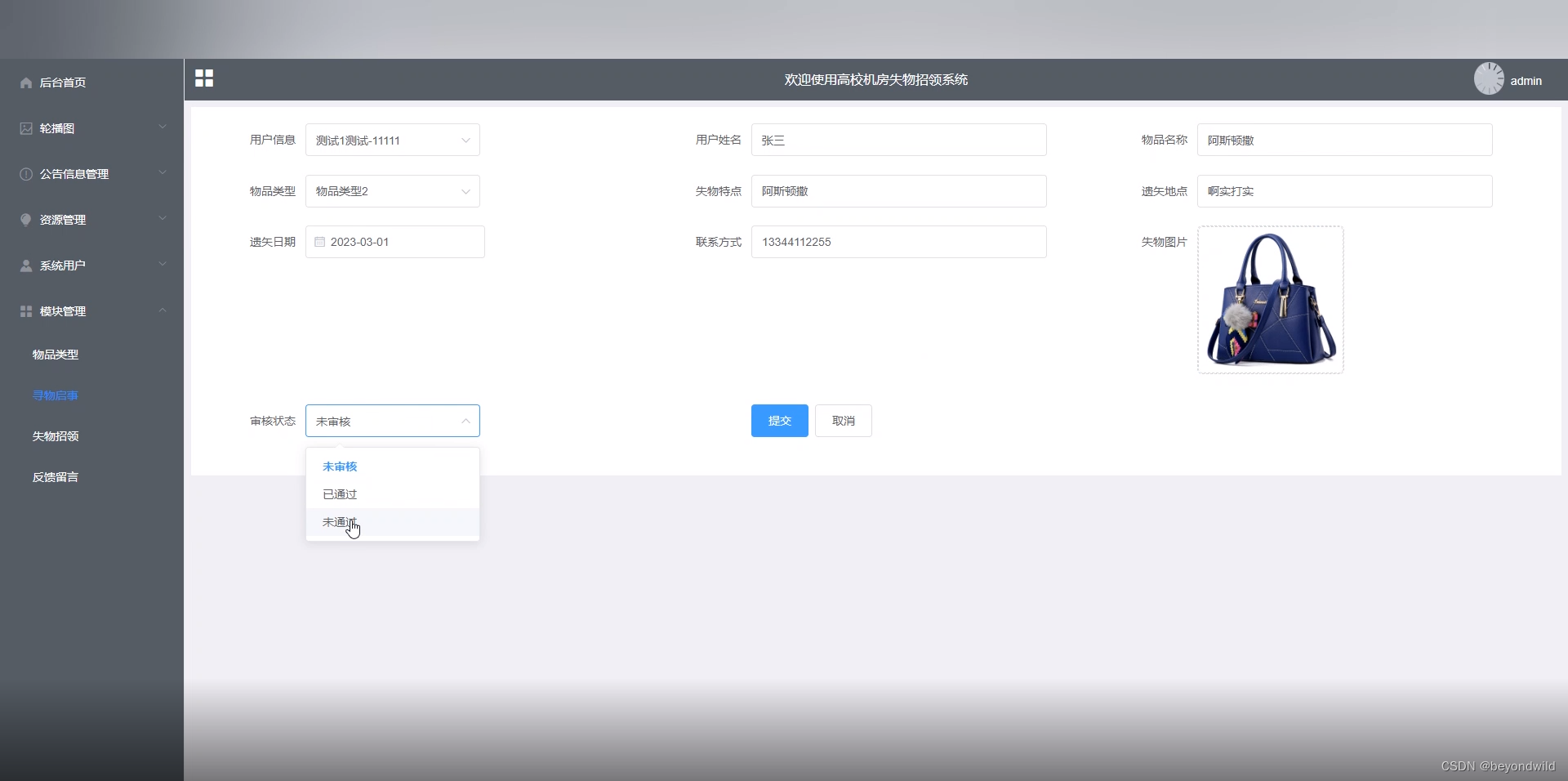Open the 反馈留言 page

point(55,476)
